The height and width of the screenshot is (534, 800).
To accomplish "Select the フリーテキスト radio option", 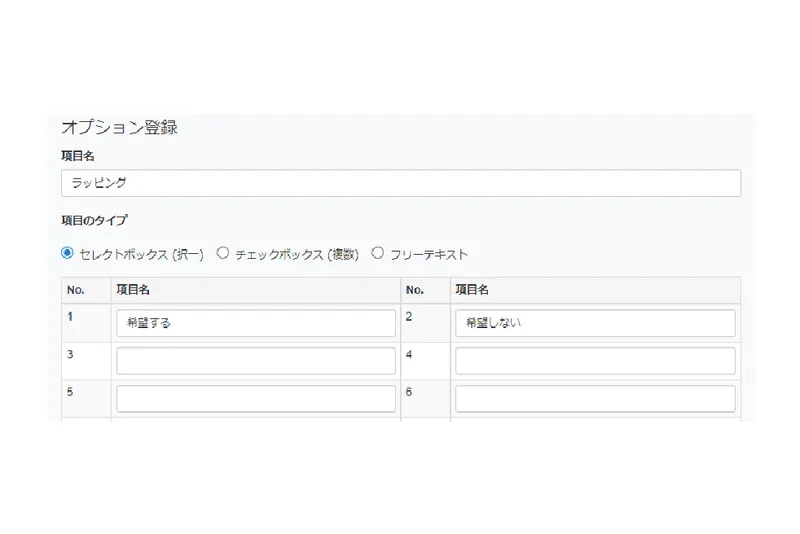I will tap(378, 253).
